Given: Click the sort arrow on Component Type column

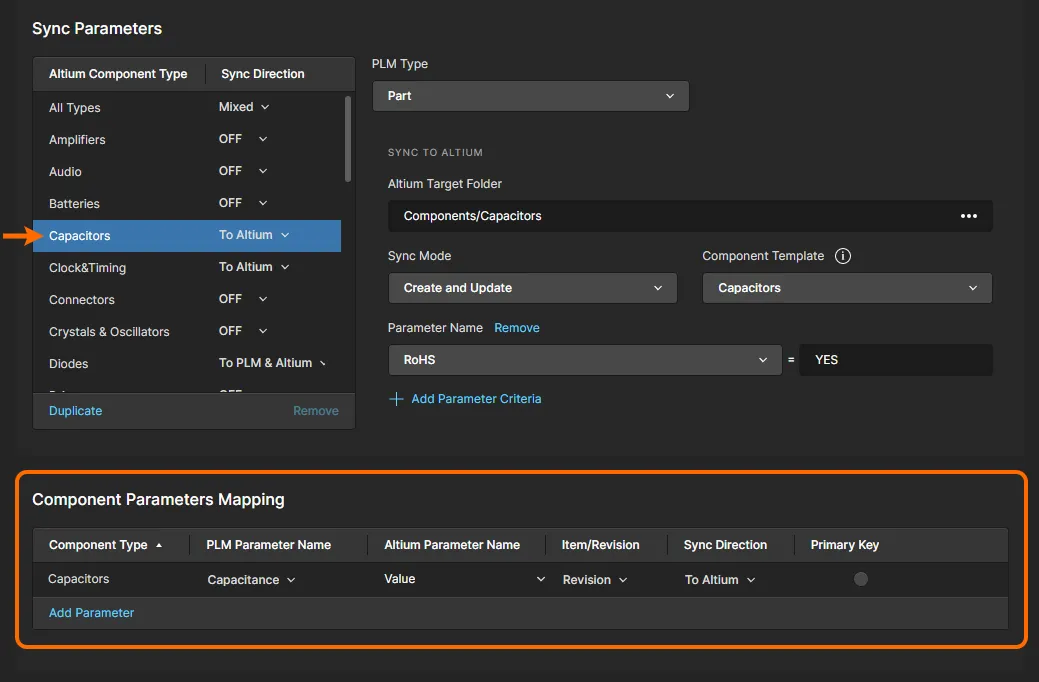Looking at the screenshot, I should tap(158, 545).
